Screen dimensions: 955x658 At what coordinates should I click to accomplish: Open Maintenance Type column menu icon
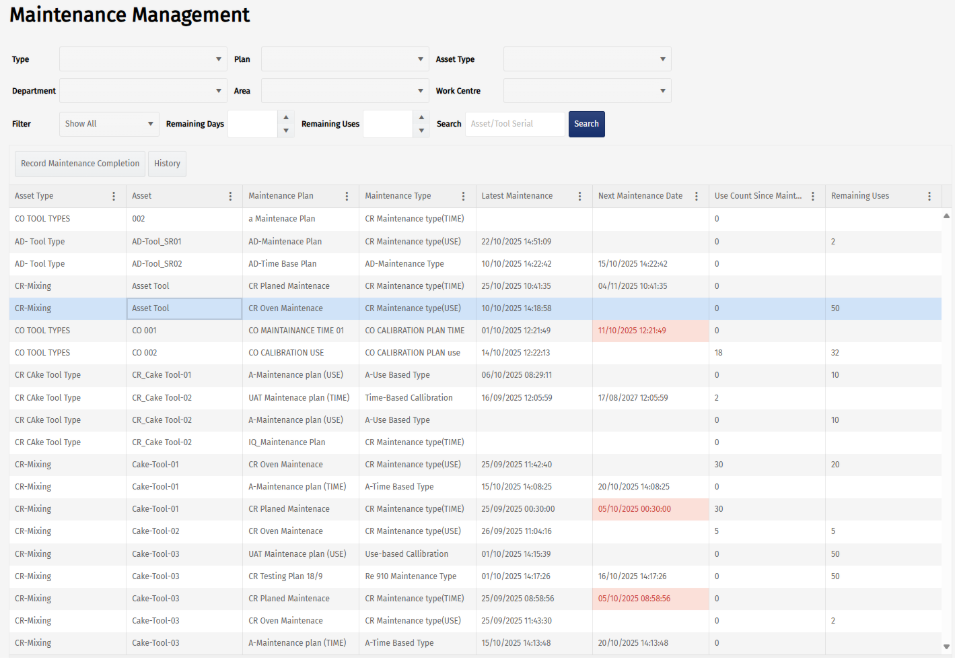463,196
